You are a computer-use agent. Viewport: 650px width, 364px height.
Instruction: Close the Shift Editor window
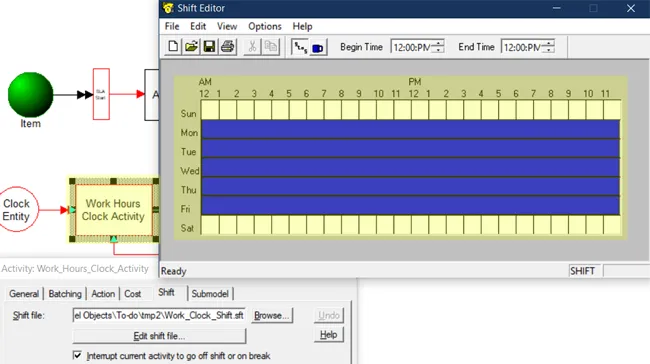(631, 8)
